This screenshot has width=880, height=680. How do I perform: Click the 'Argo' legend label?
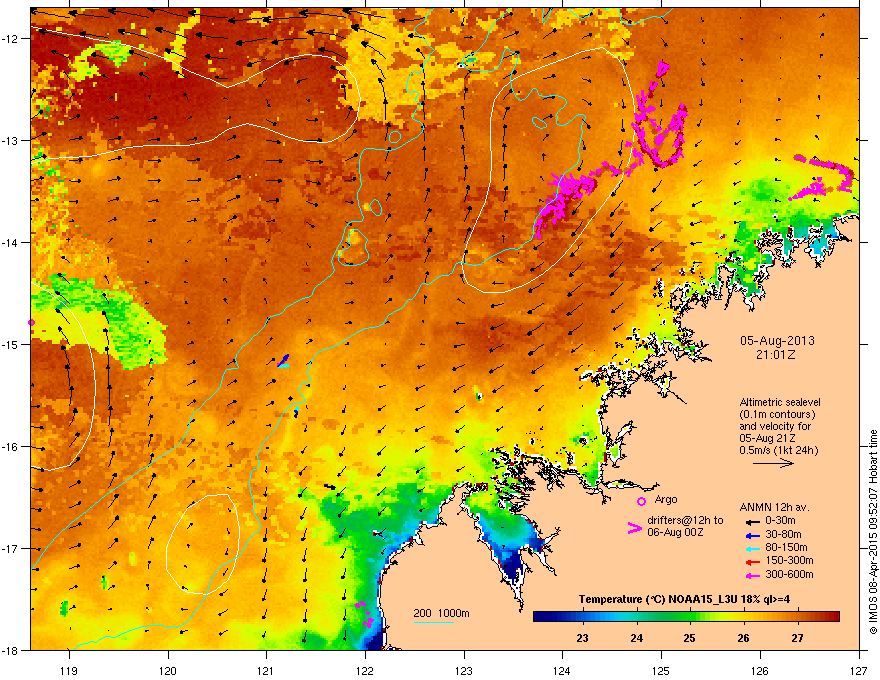pyautogui.click(x=666, y=499)
